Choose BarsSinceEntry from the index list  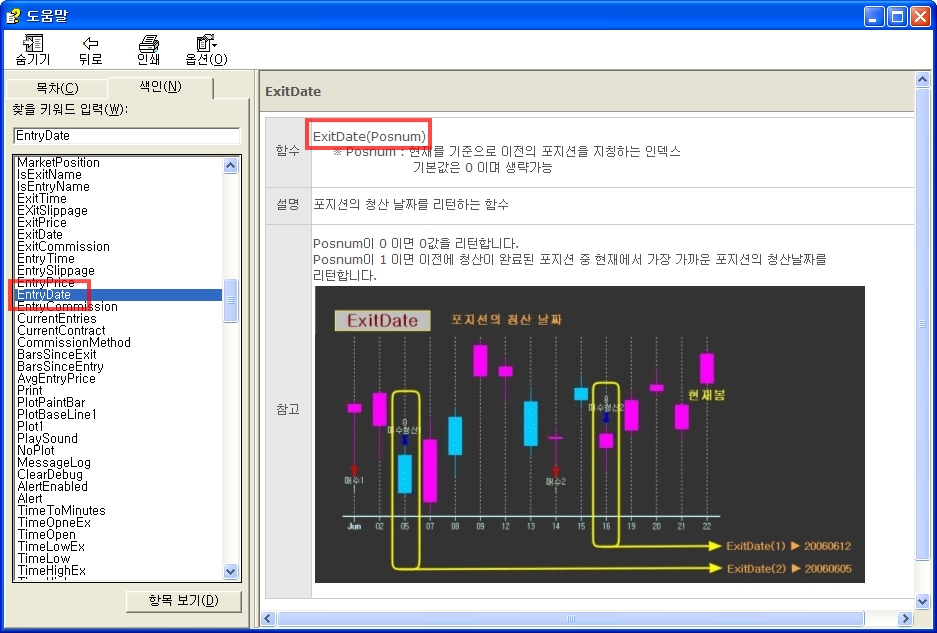60,367
